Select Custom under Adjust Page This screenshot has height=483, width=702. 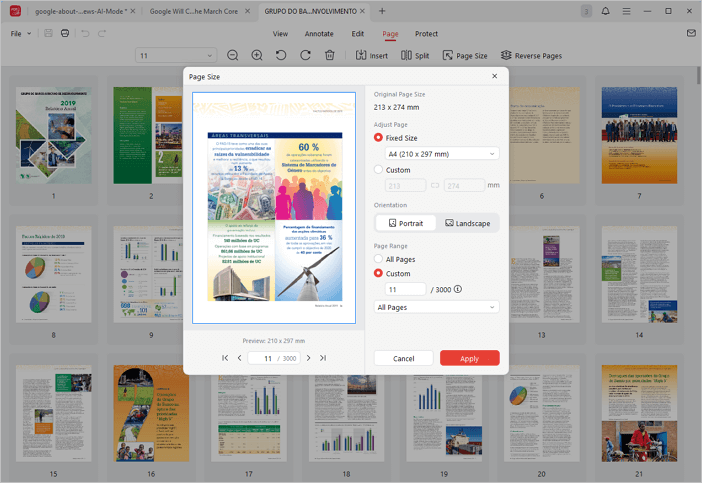tap(378, 170)
